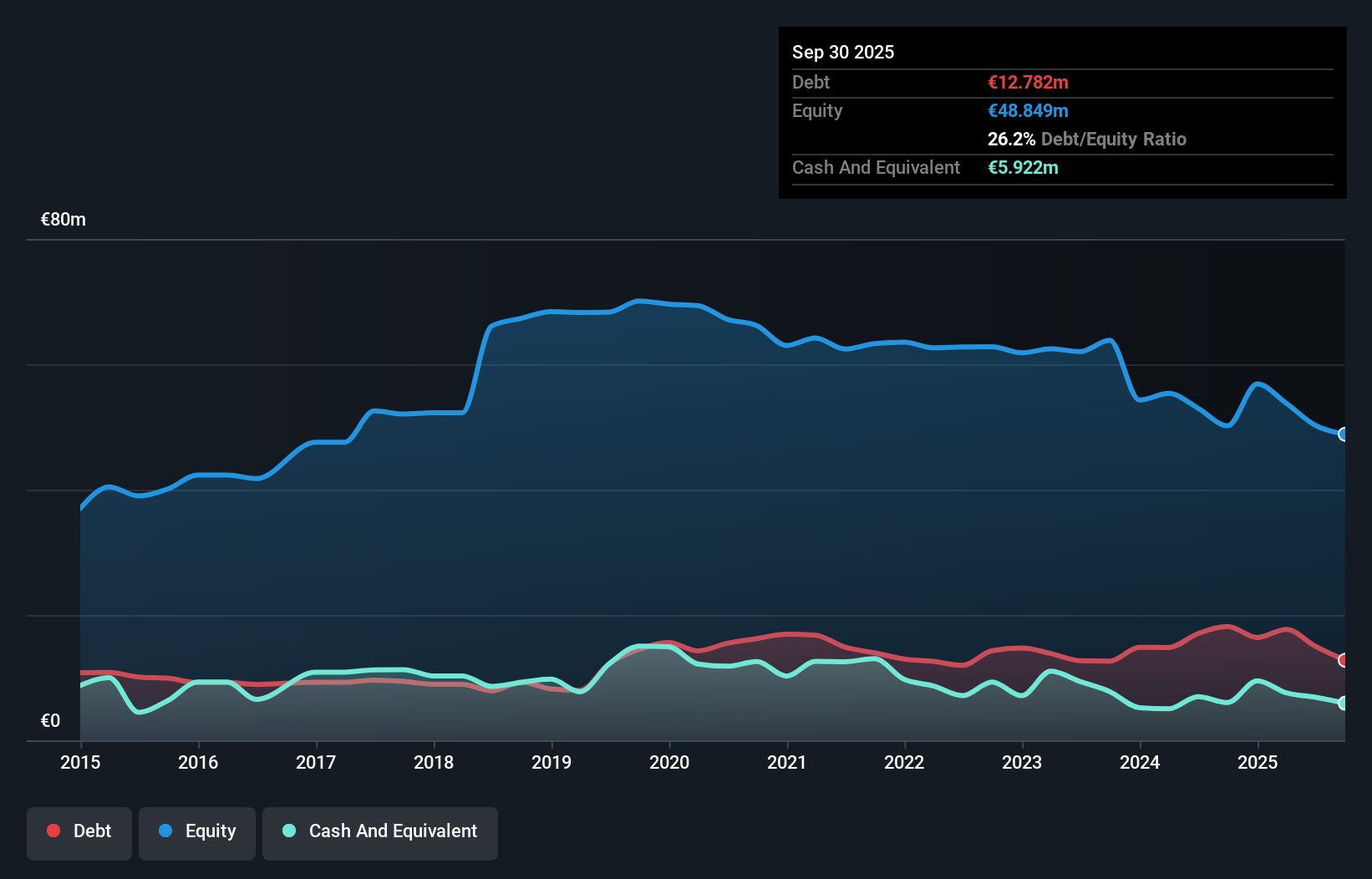The height and width of the screenshot is (879, 1372).
Task: Click the blue Equity legend dot
Action: tap(165, 831)
